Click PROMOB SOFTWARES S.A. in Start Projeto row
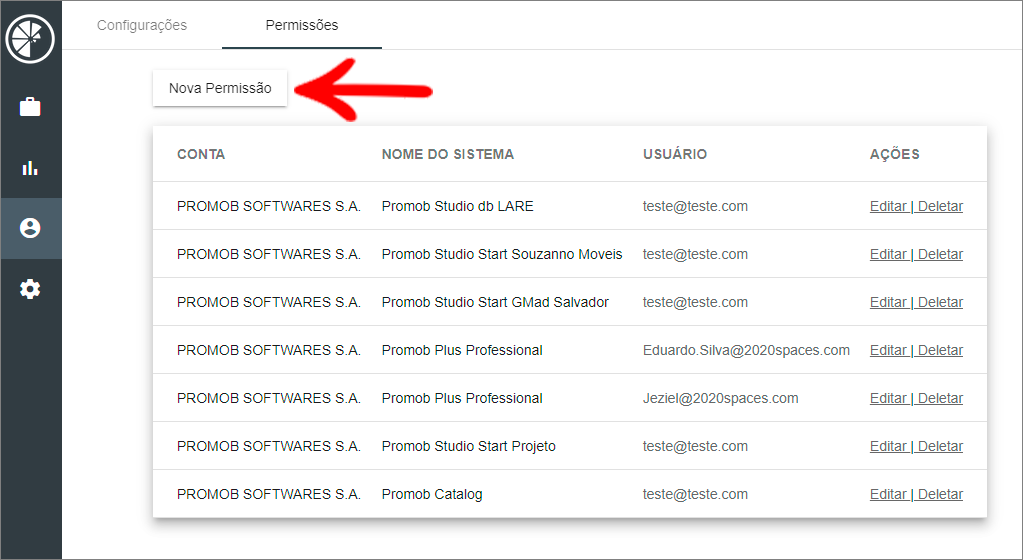The height and width of the screenshot is (560, 1023). click(269, 446)
